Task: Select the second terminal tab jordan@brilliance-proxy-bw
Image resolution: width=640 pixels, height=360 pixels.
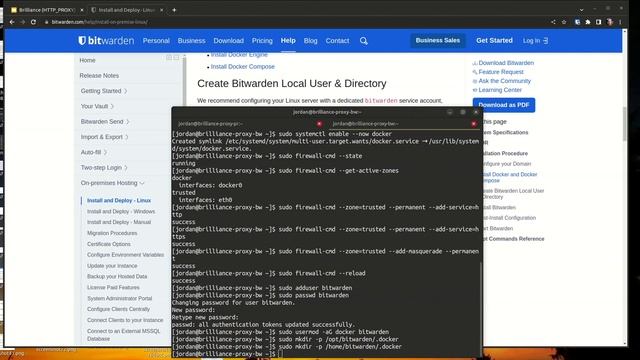Action: coord(404,124)
